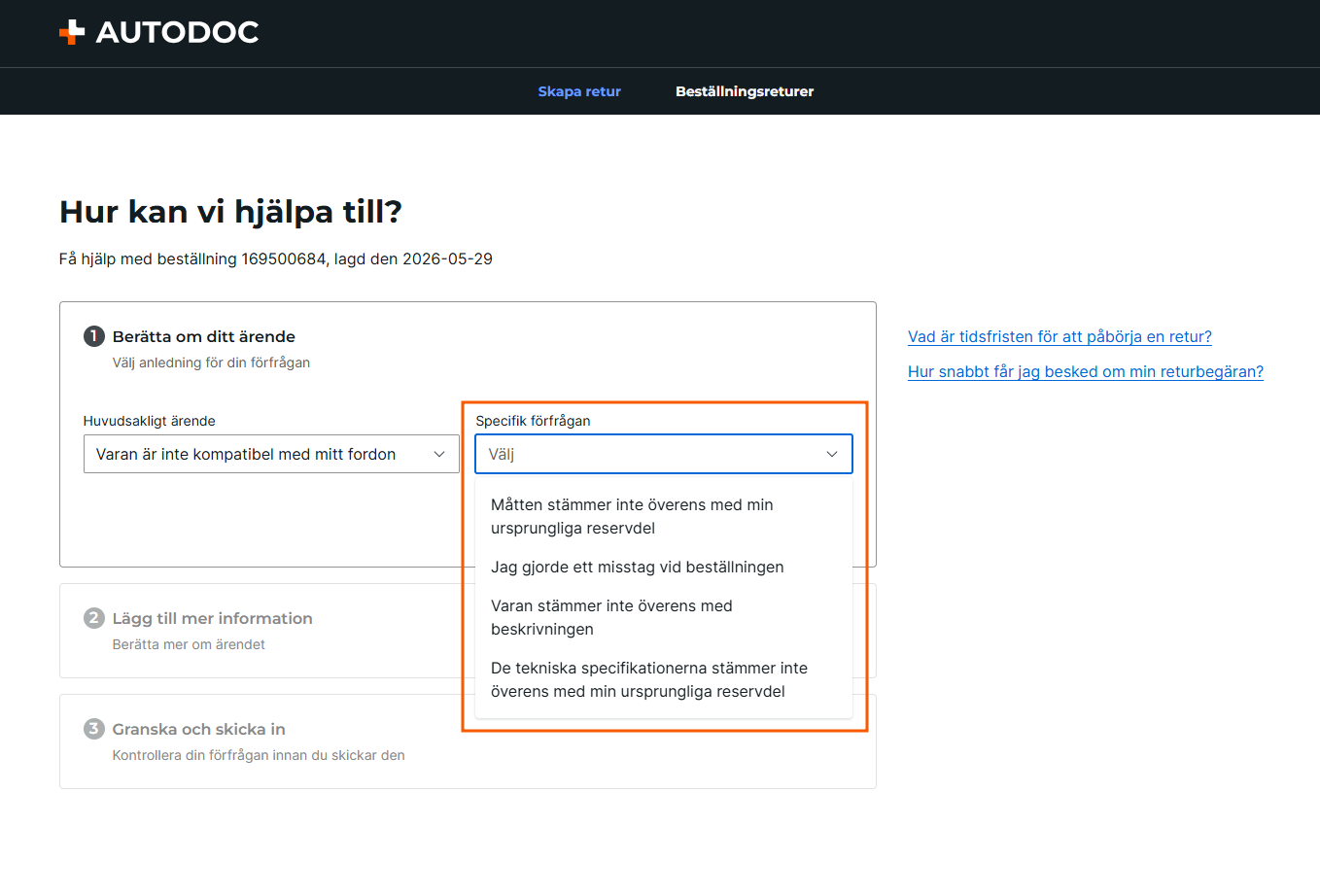Viewport: 1320px width, 896px height.
Task: Click the 'Hur kan vi hjälpa till?' title
Action: click(x=231, y=212)
